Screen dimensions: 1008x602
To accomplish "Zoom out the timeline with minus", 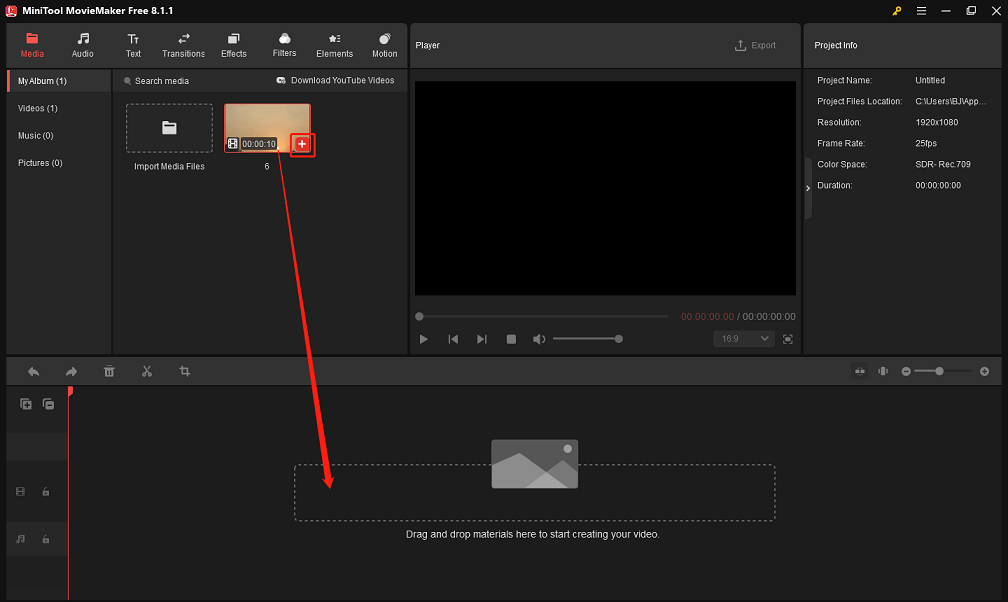I will (906, 371).
